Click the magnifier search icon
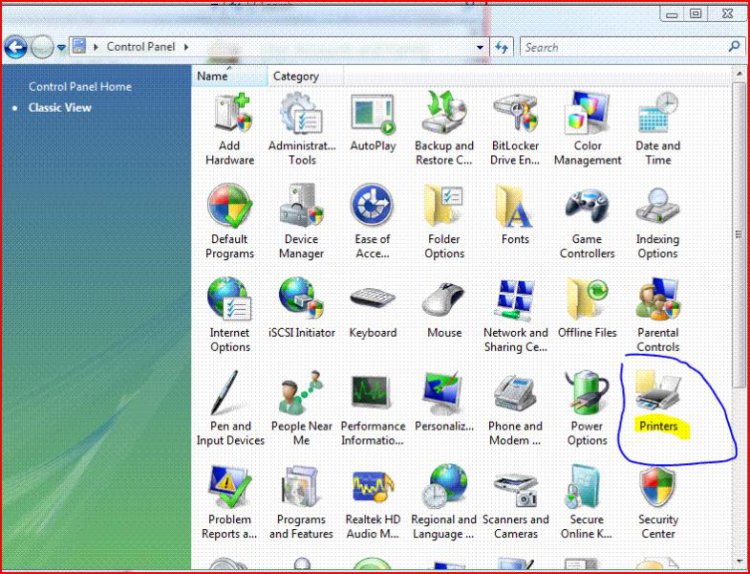 click(733, 47)
